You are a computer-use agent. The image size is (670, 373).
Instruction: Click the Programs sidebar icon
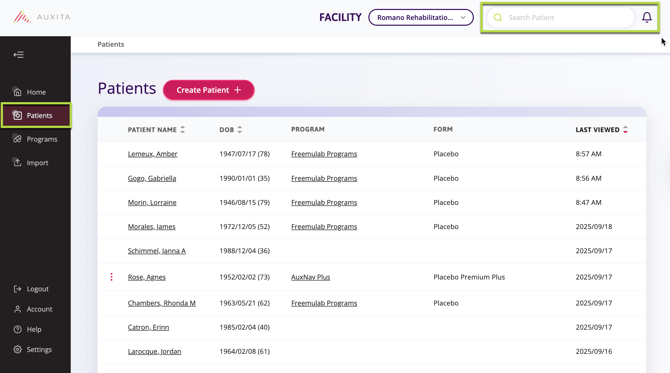click(17, 139)
